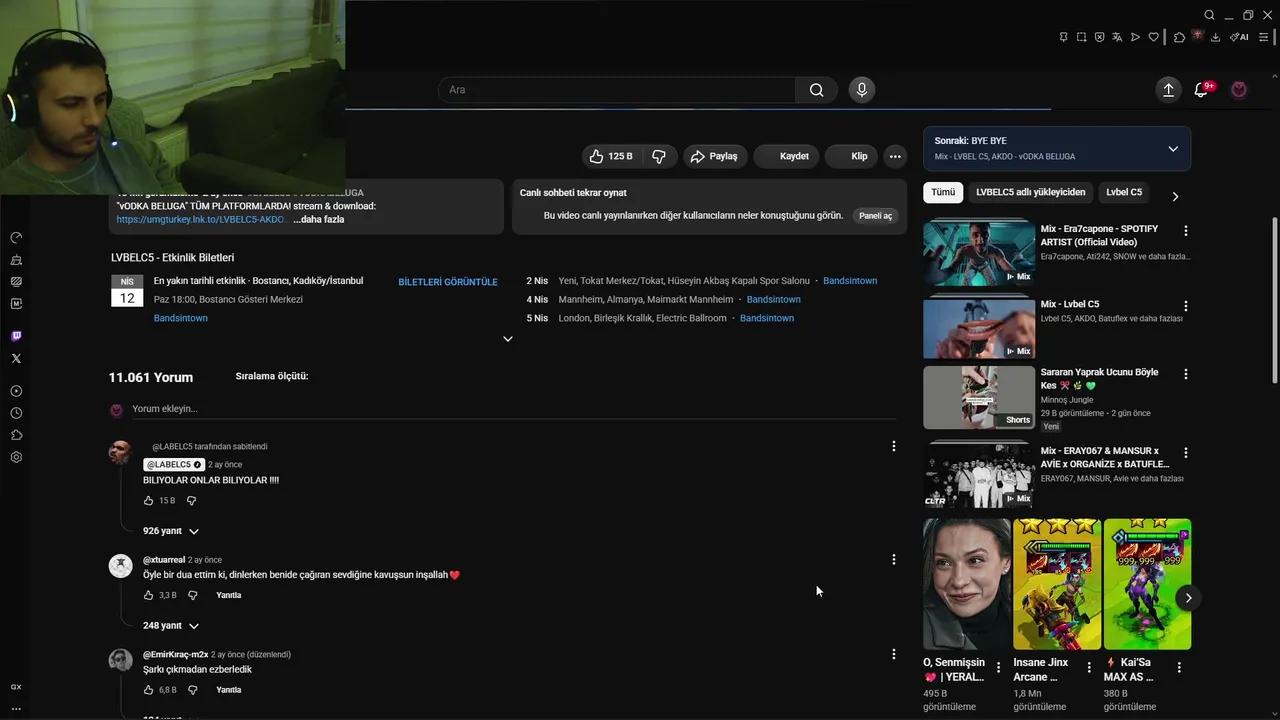Open umgturkey.lnk.to description link

[201, 219]
